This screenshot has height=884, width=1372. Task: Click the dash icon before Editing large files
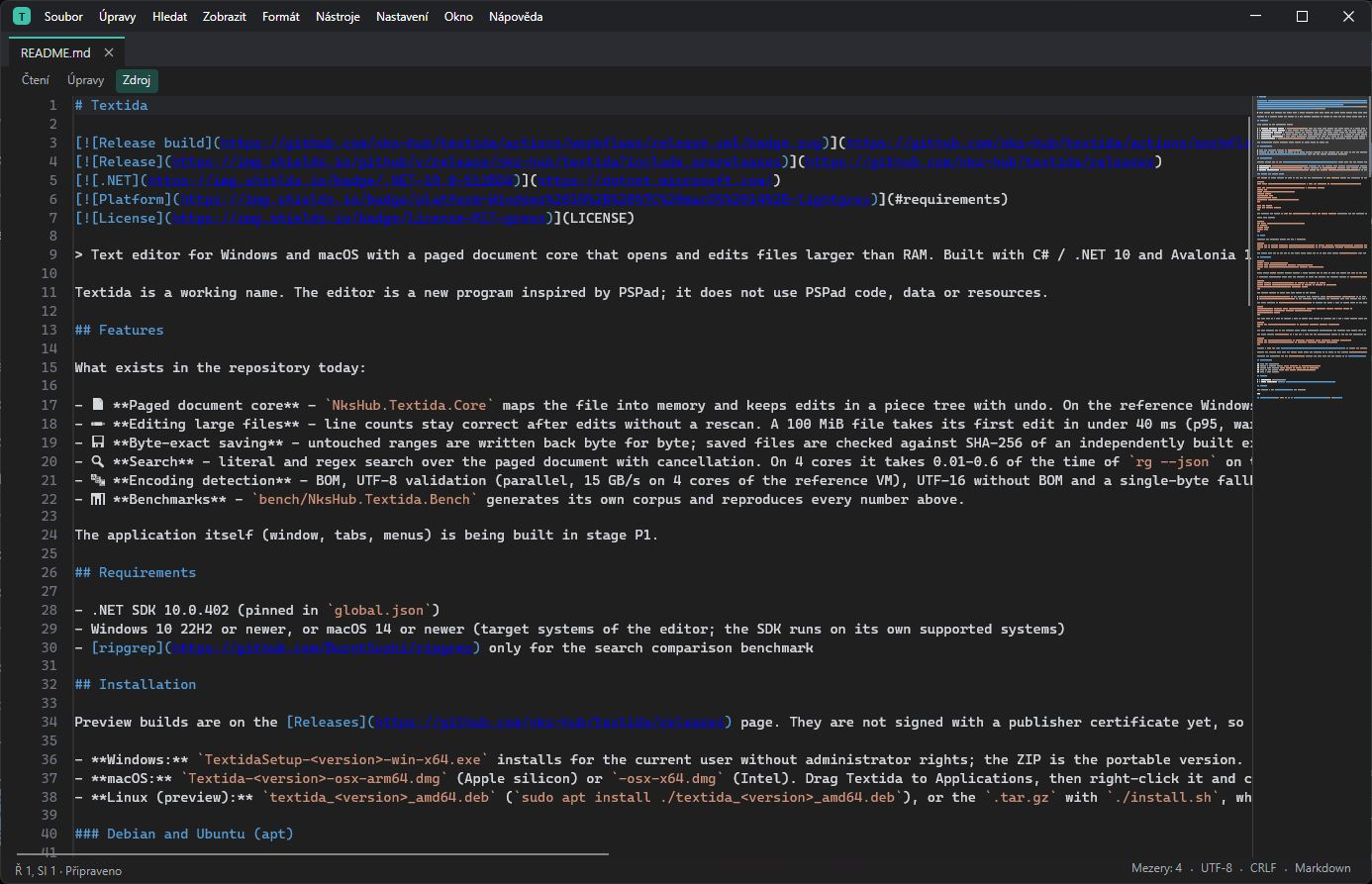click(97, 424)
